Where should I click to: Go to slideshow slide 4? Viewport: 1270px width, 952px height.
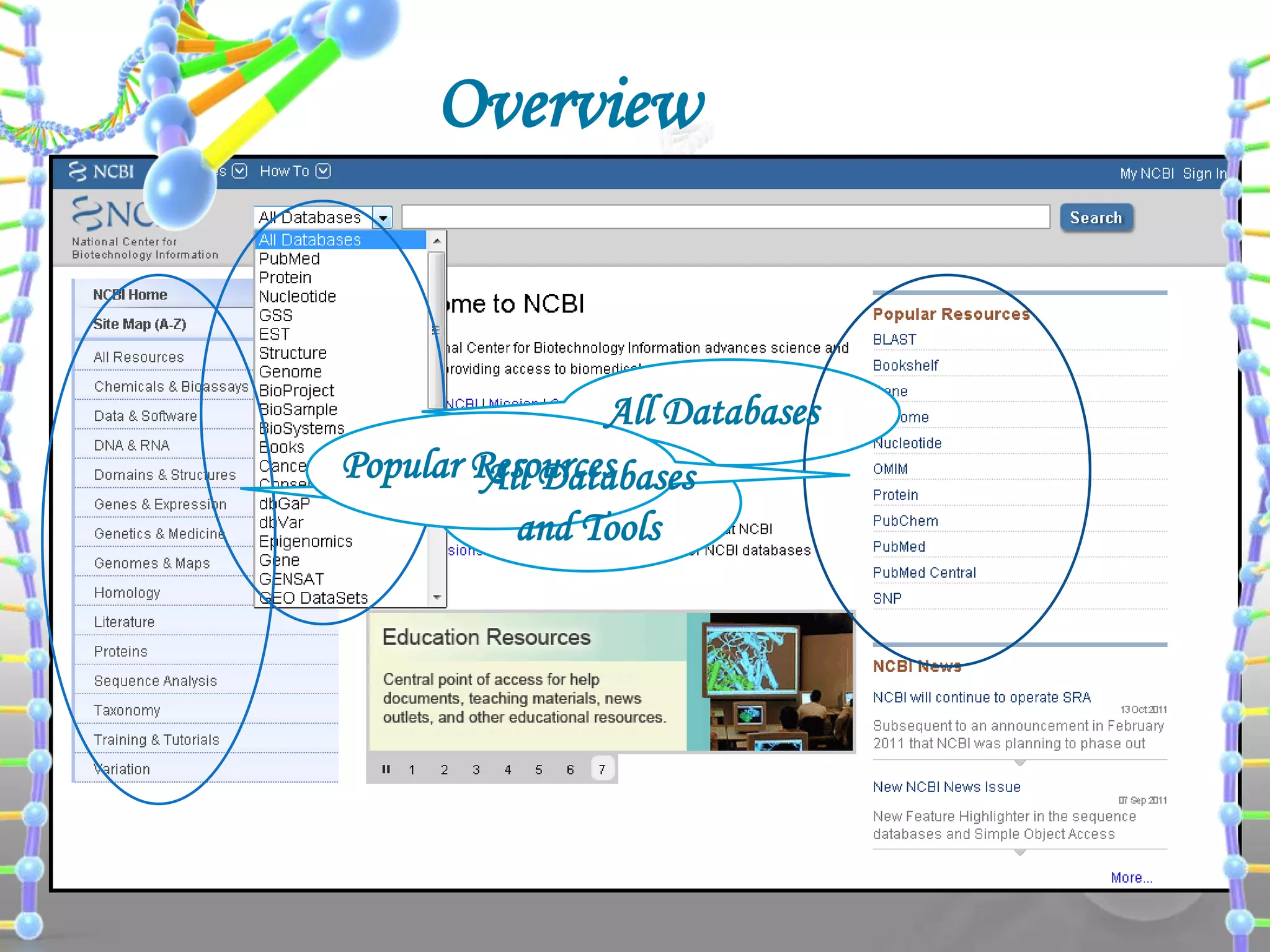click(507, 770)
